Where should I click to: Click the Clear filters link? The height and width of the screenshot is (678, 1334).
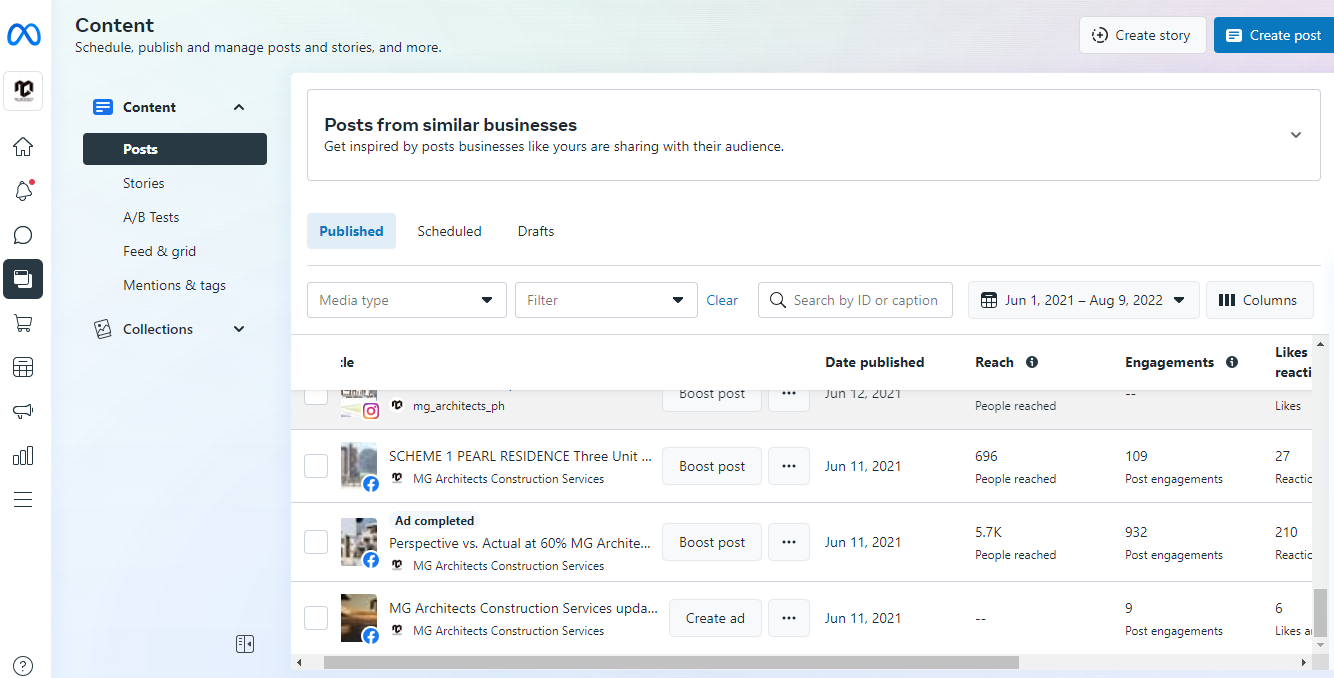tap(722, 300)
